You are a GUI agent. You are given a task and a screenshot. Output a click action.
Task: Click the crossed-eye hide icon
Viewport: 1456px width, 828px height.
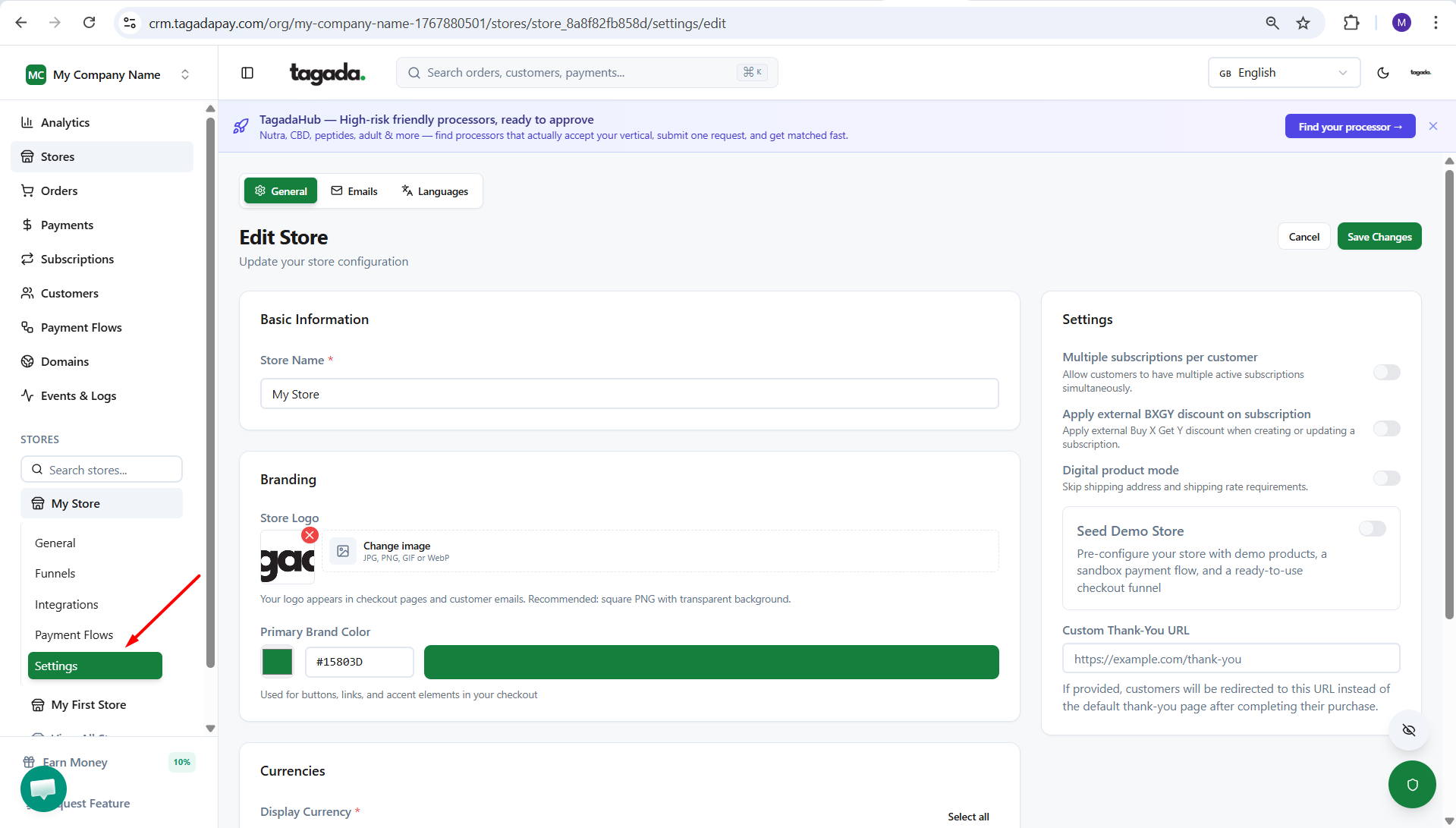1408,730
